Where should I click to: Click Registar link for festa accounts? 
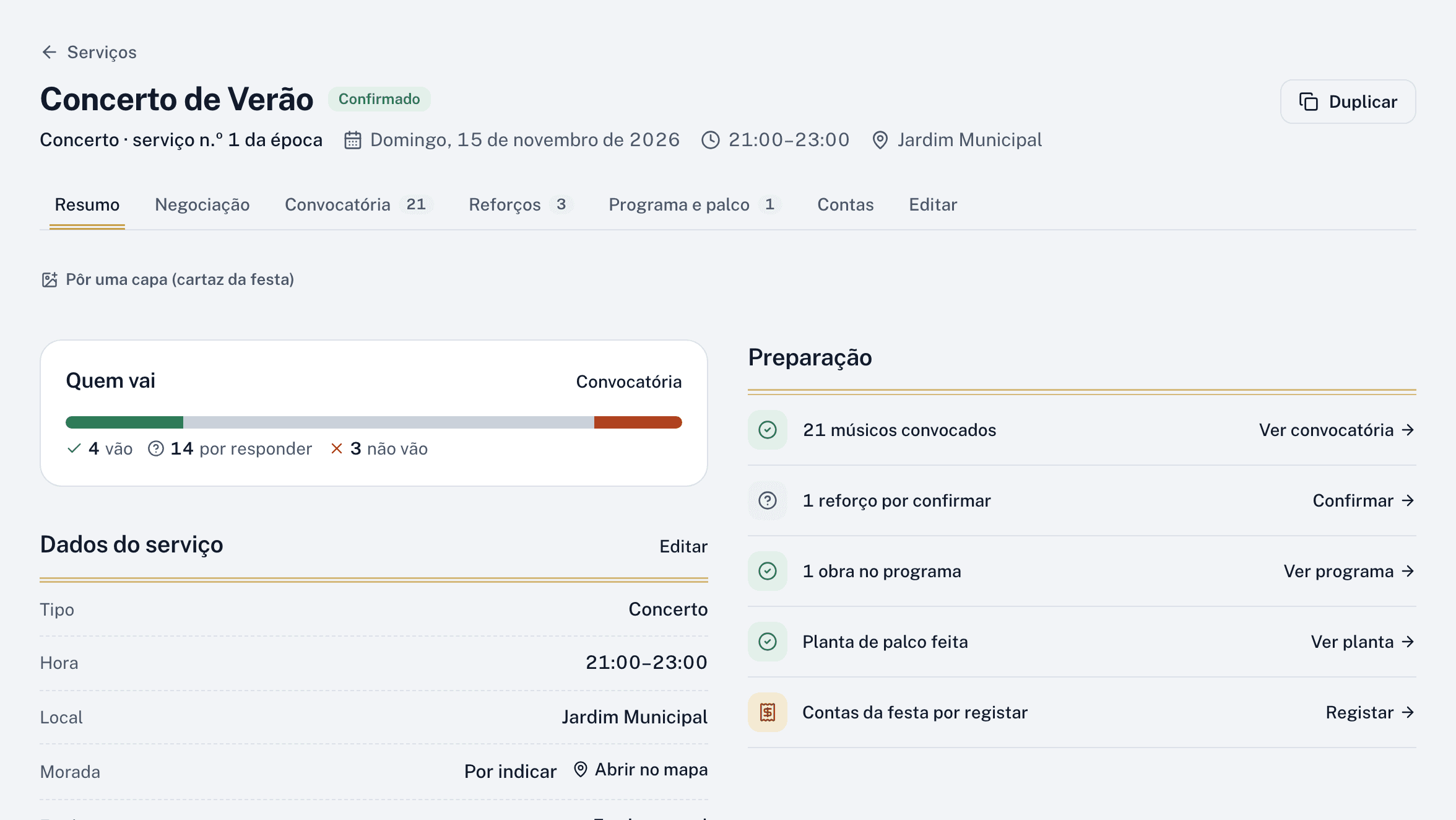[1371, 713]
